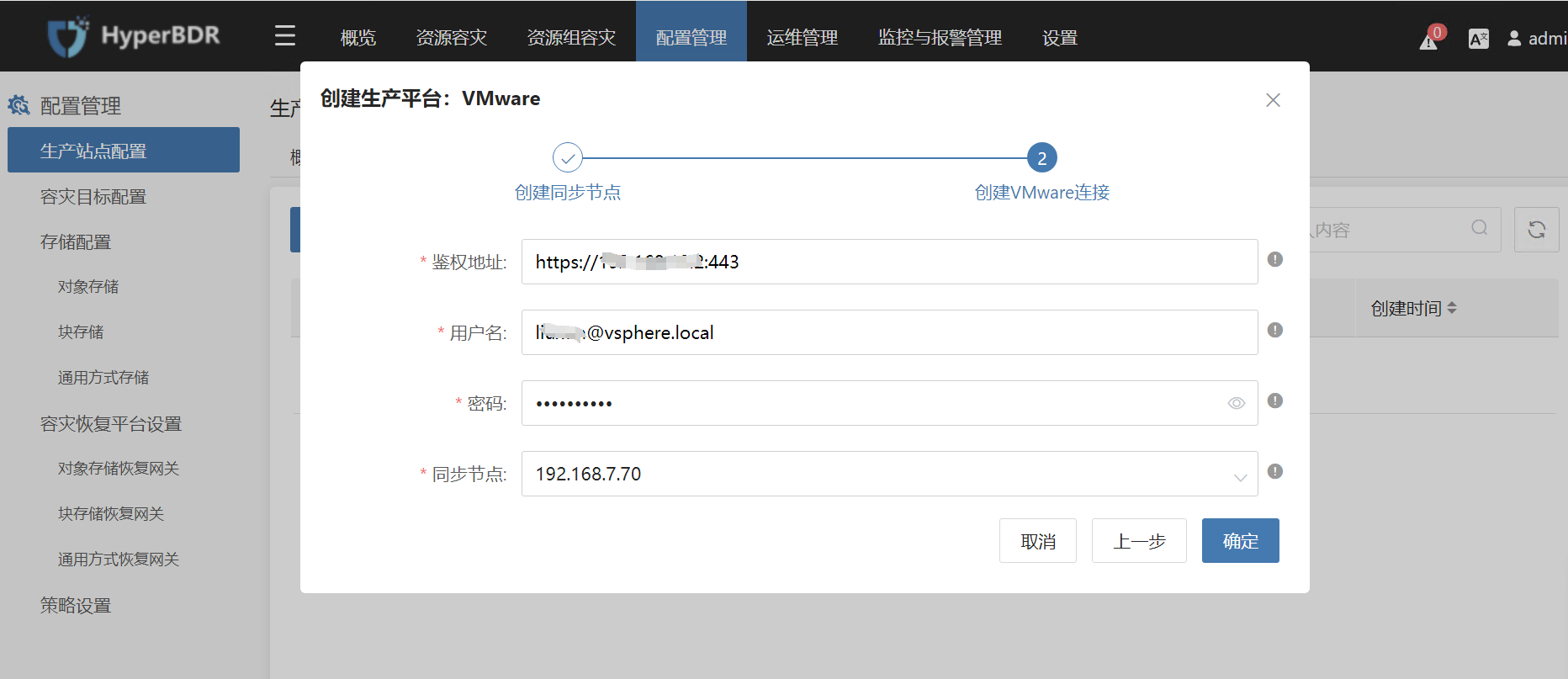1568x679 pixels.
Task: Open the 资源容灾 top menu
Action: [x=452, y=37]
